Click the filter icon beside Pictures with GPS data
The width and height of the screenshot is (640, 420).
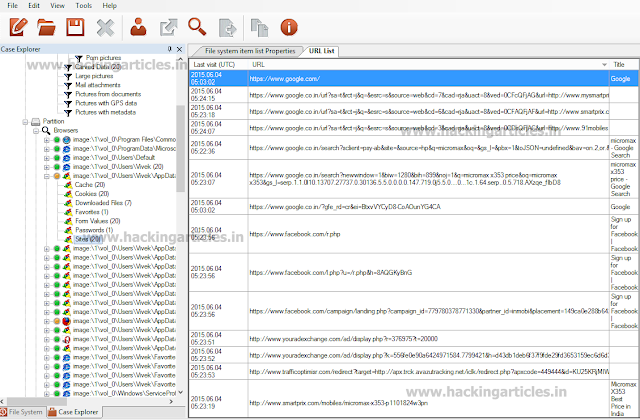[68, 104]
